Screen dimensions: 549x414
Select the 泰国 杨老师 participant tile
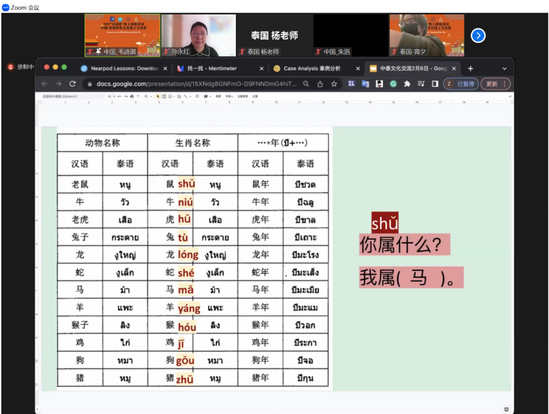coord(274,35)
